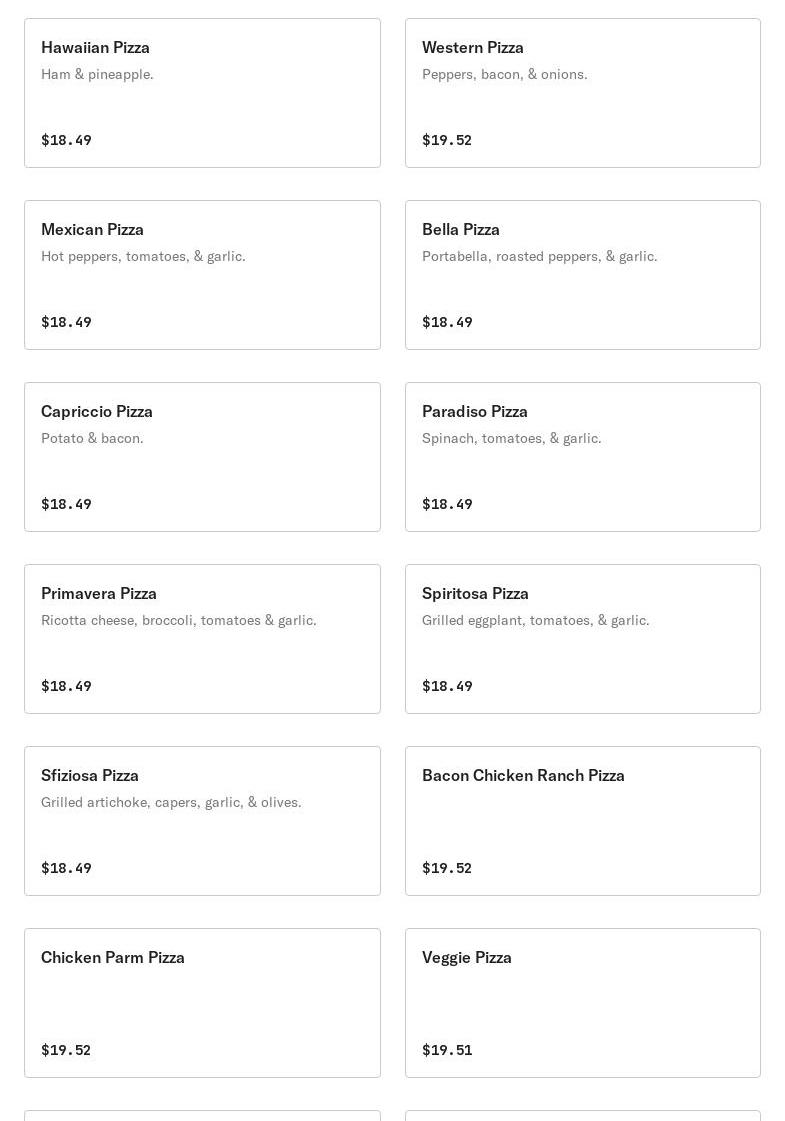Choose the Veggie Pizza card
Image resolution: width=785 pixels, height=1121 pixels.
583,1003
